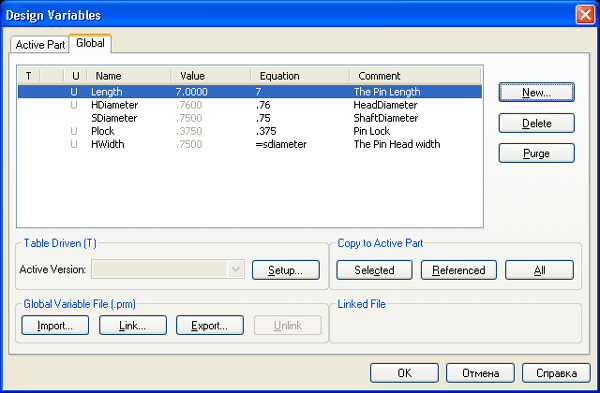
Task: Select the HWidth variable row
Action: 249,144
